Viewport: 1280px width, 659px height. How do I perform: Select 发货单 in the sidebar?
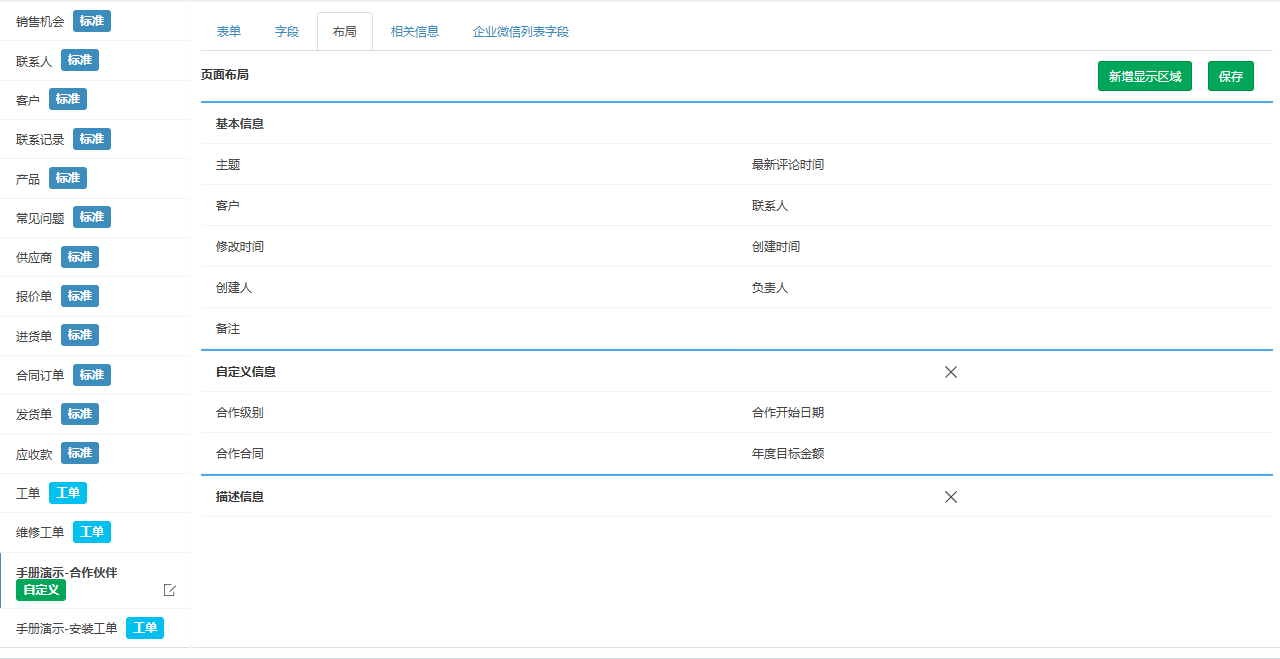(x=96, y=414)
